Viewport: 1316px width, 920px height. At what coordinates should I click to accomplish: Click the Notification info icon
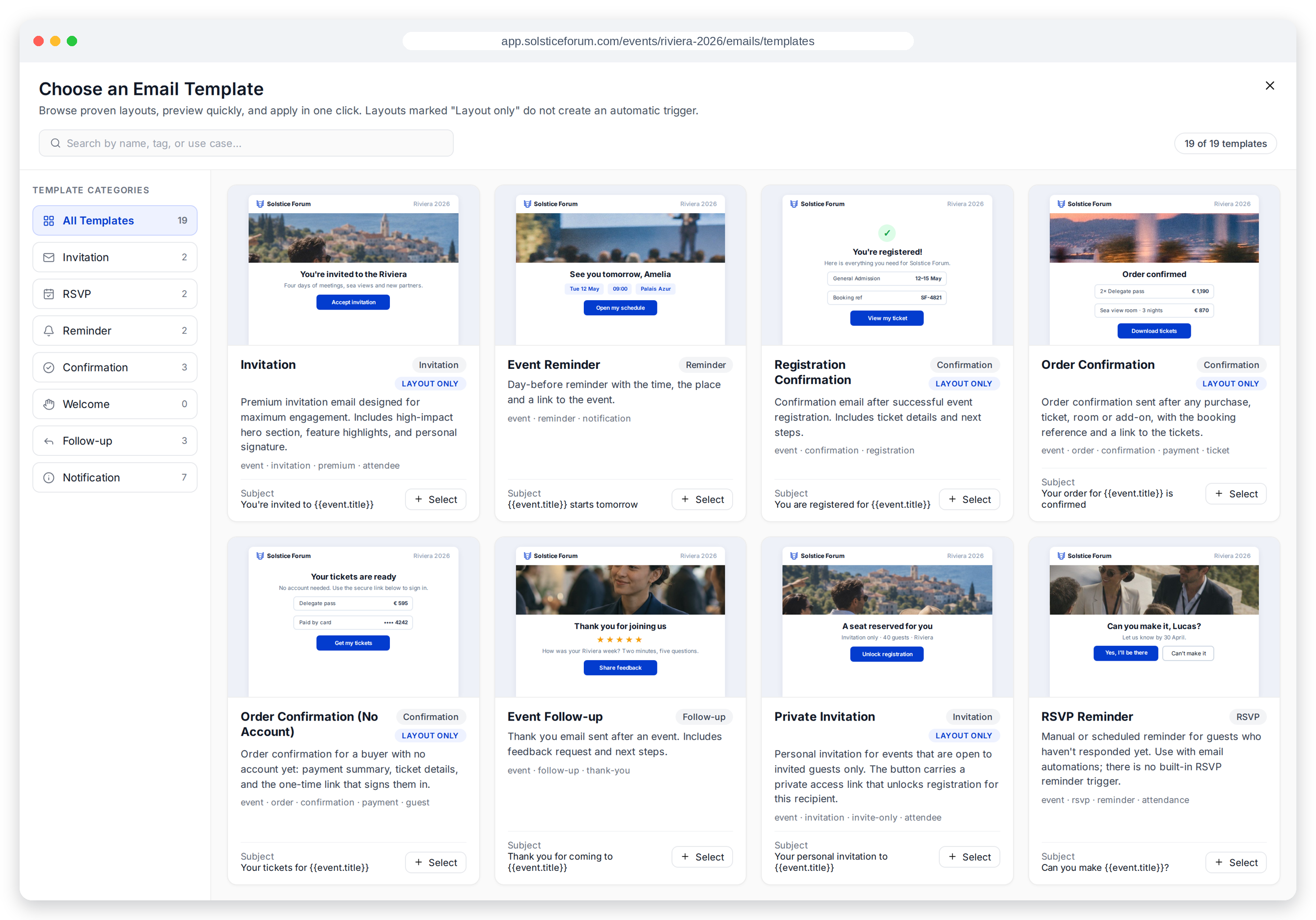click(x=49, y=477)
